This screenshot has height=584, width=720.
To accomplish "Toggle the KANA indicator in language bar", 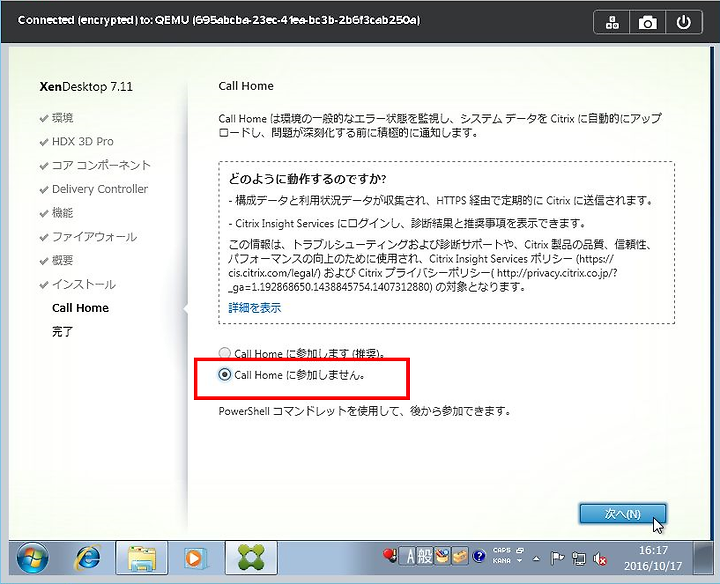I will coord(501,561).
